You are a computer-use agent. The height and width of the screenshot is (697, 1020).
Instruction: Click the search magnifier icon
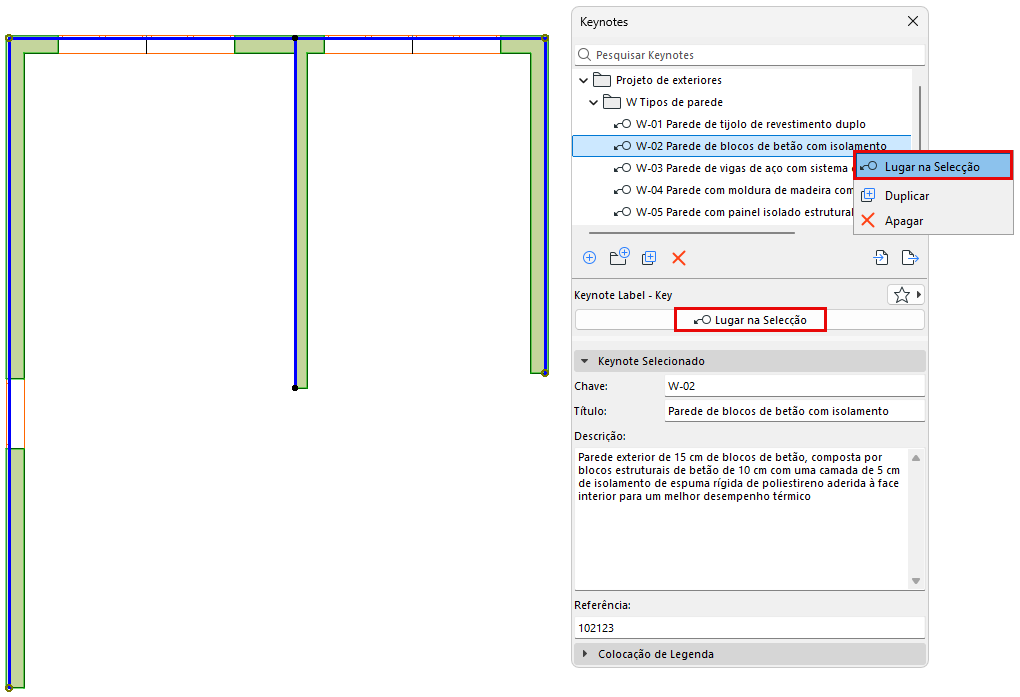tap(585, 55)
